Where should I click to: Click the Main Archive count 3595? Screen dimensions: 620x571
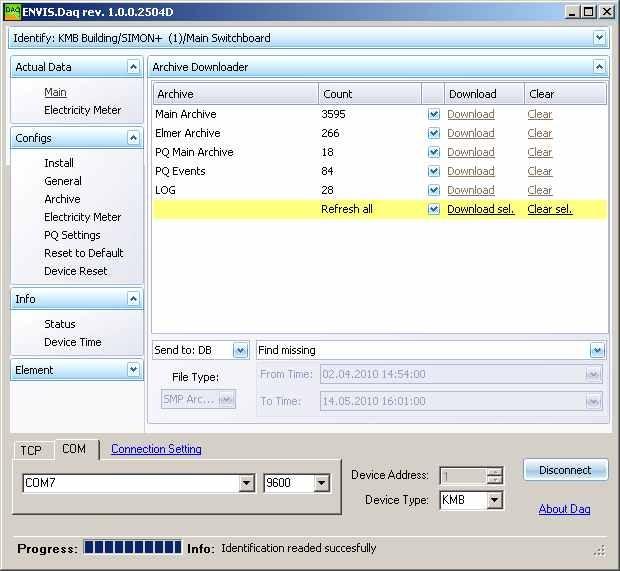(333, 114)
